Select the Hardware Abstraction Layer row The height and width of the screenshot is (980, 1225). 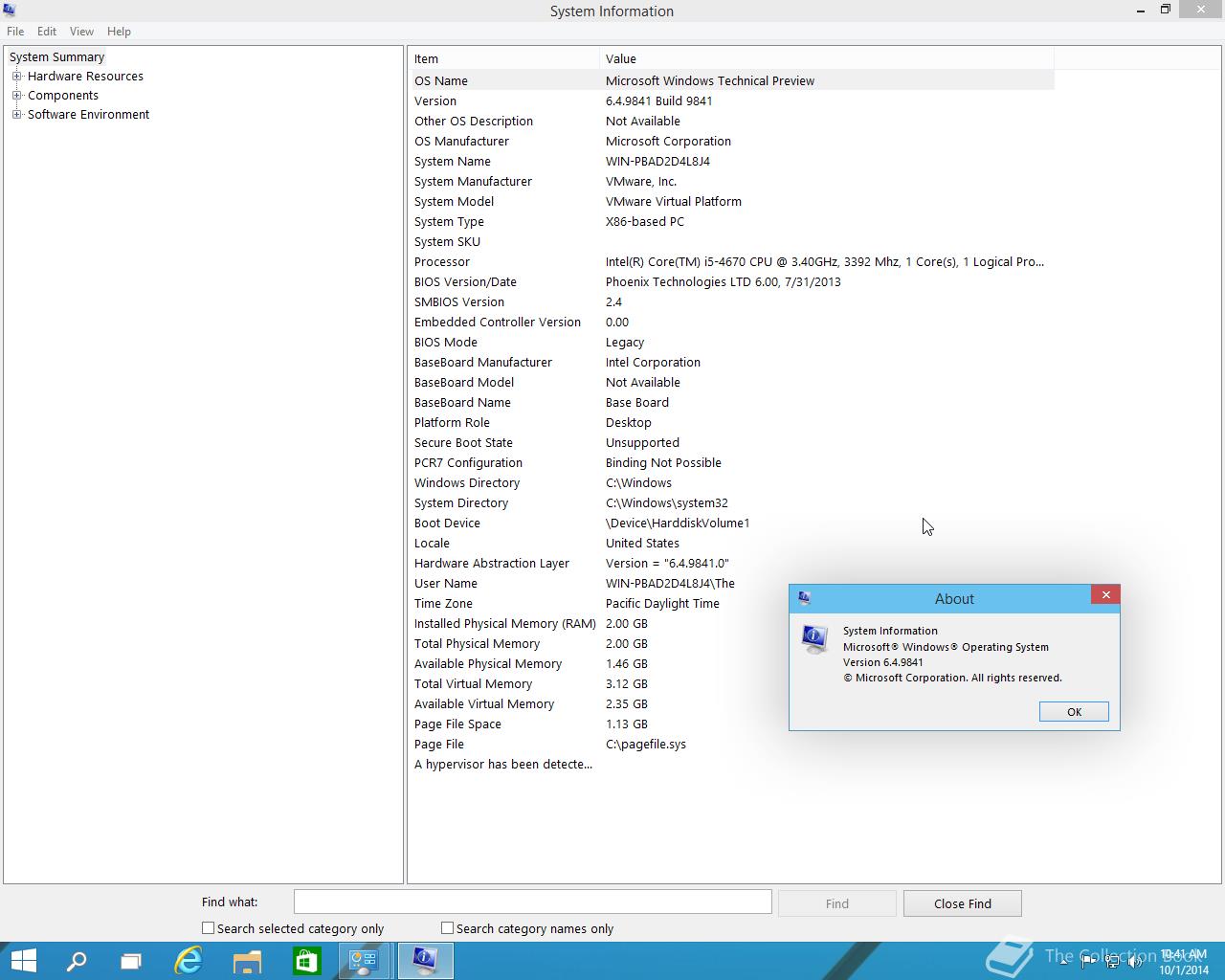pyautogui.click(x=732, y=563)
